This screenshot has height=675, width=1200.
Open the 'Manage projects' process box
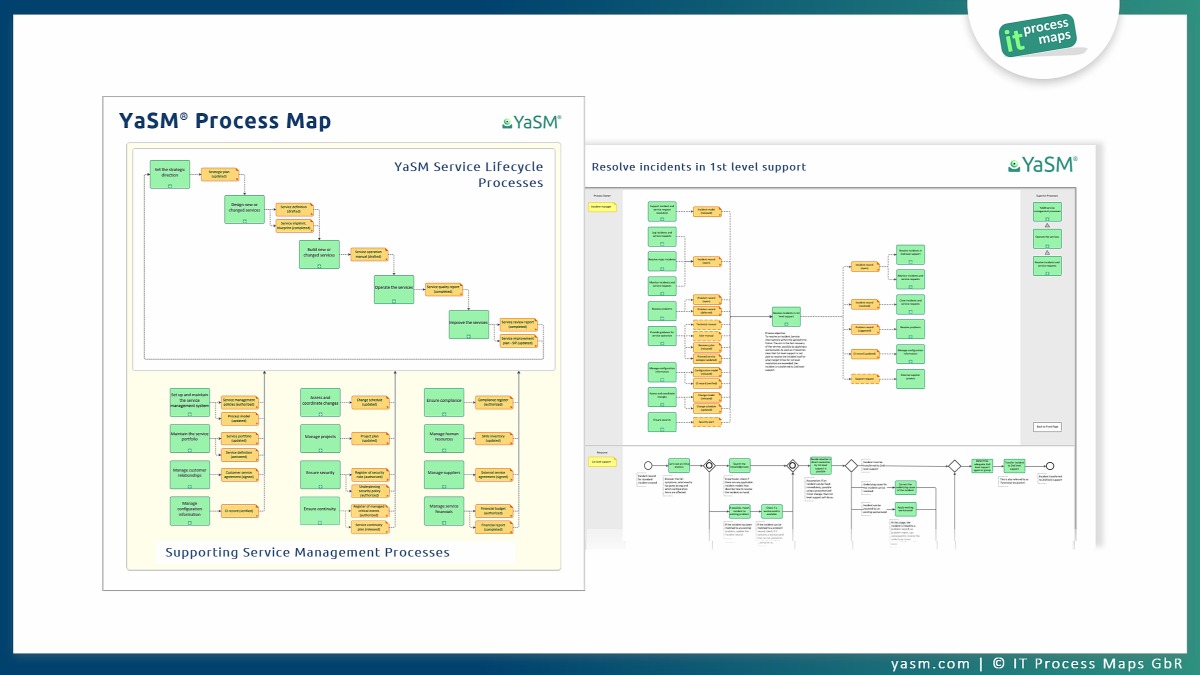tap(321, 438)
